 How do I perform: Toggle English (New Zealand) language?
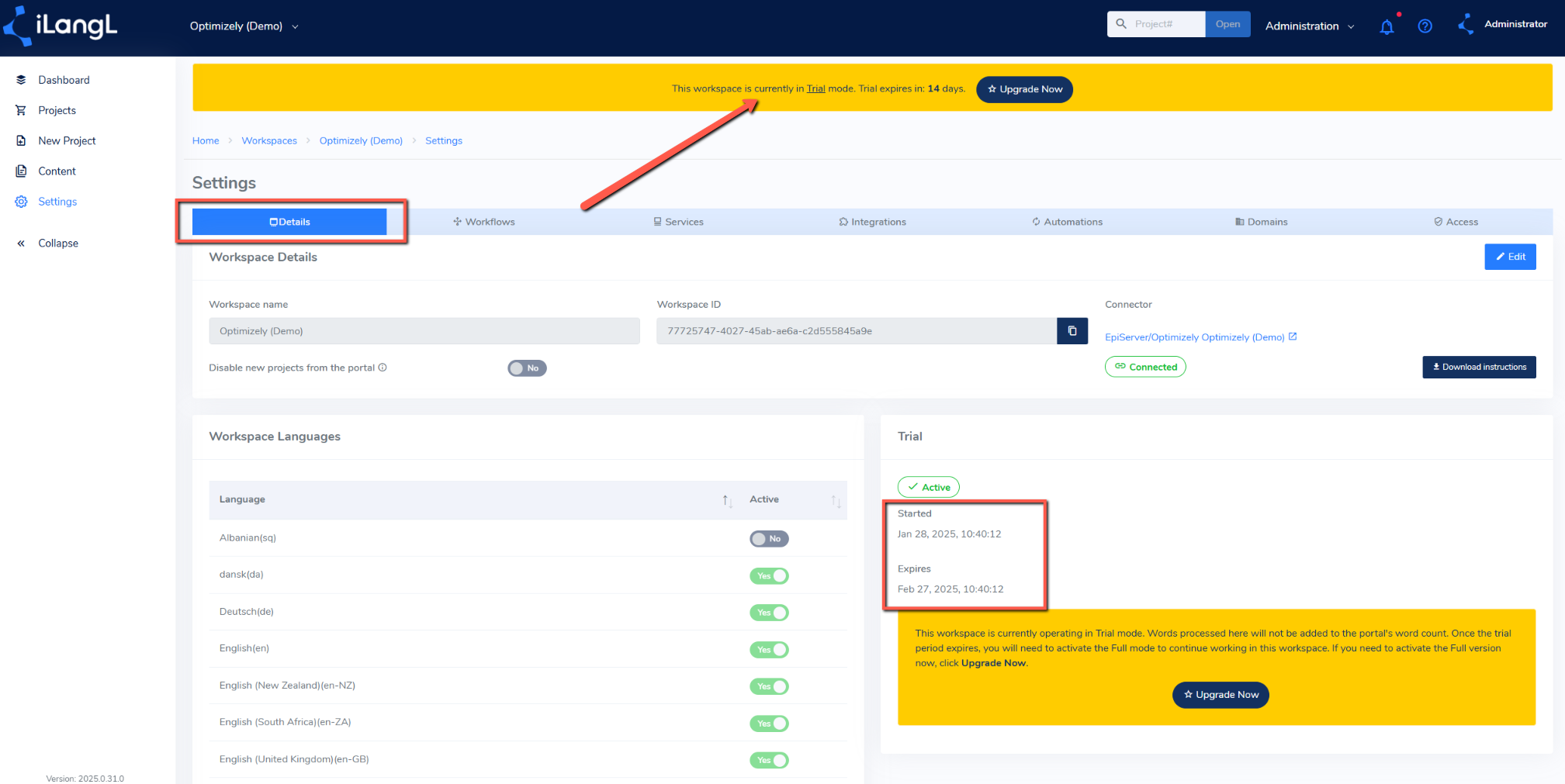(x=769, y=686)
